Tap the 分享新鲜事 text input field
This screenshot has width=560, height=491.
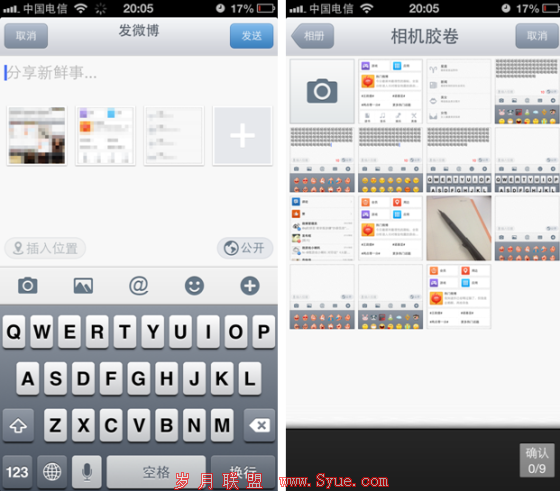tap(139, 73)
